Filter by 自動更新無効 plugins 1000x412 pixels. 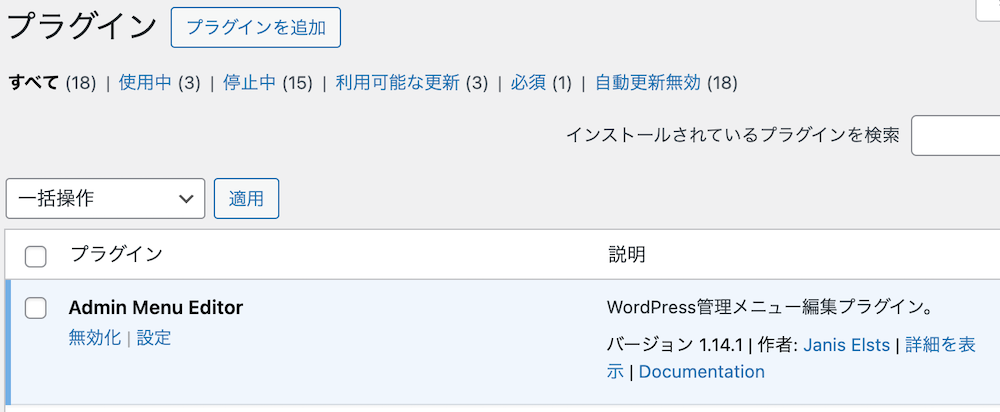(x=647, y=83)
